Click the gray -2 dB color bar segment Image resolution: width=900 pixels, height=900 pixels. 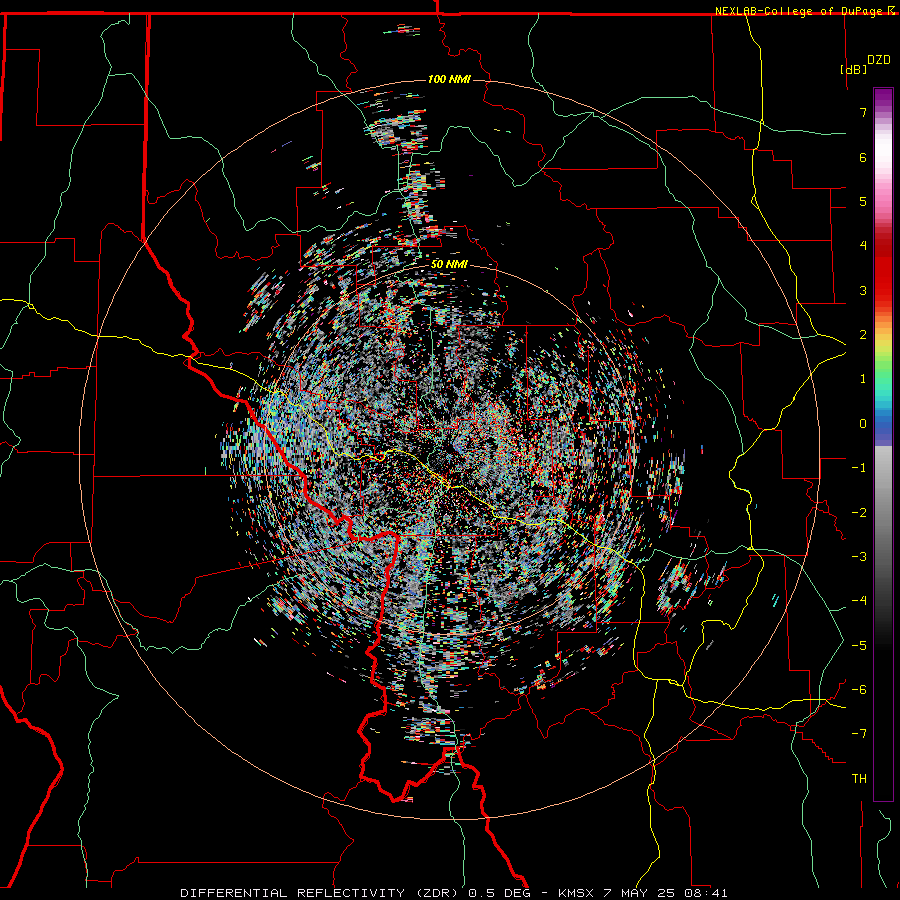[883, 513]
